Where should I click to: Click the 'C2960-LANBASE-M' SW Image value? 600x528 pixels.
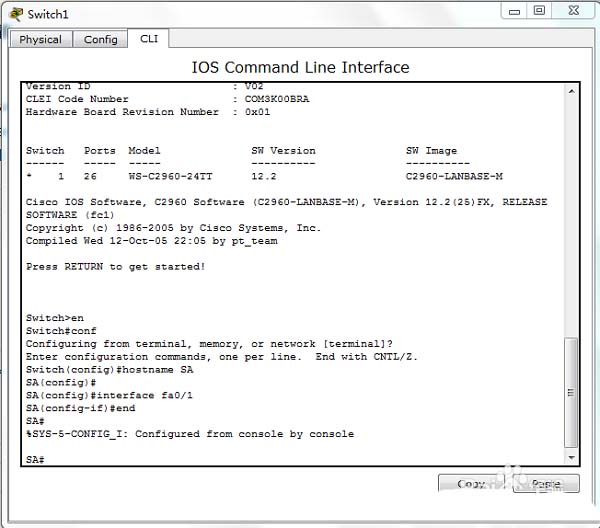[x=454, y=176]
